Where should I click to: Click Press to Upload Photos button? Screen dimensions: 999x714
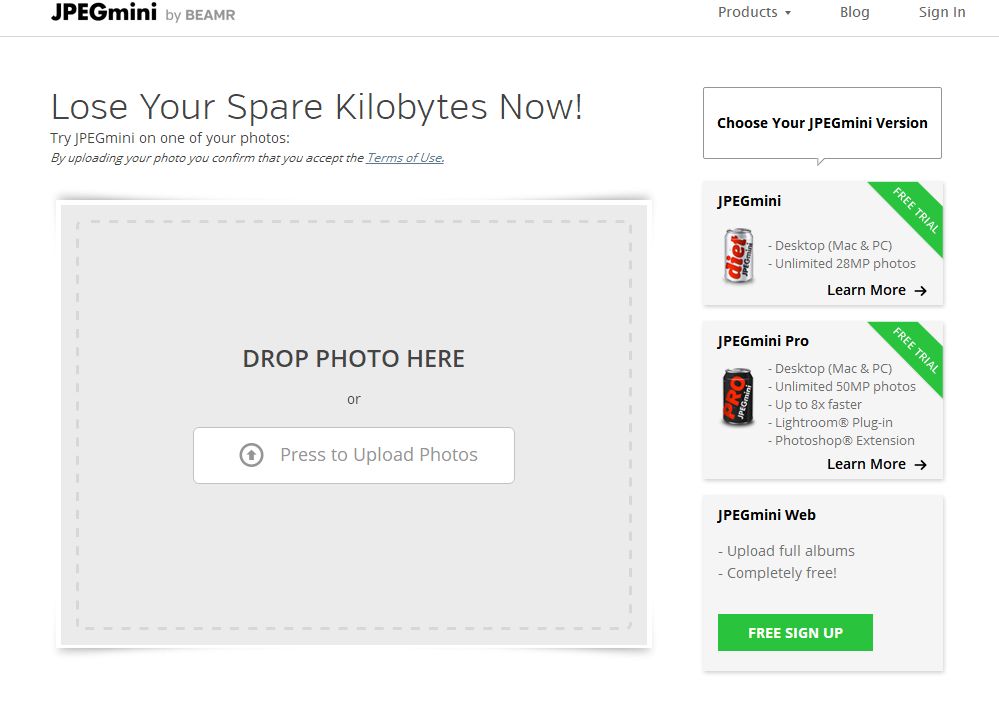[x=354, y=455]
